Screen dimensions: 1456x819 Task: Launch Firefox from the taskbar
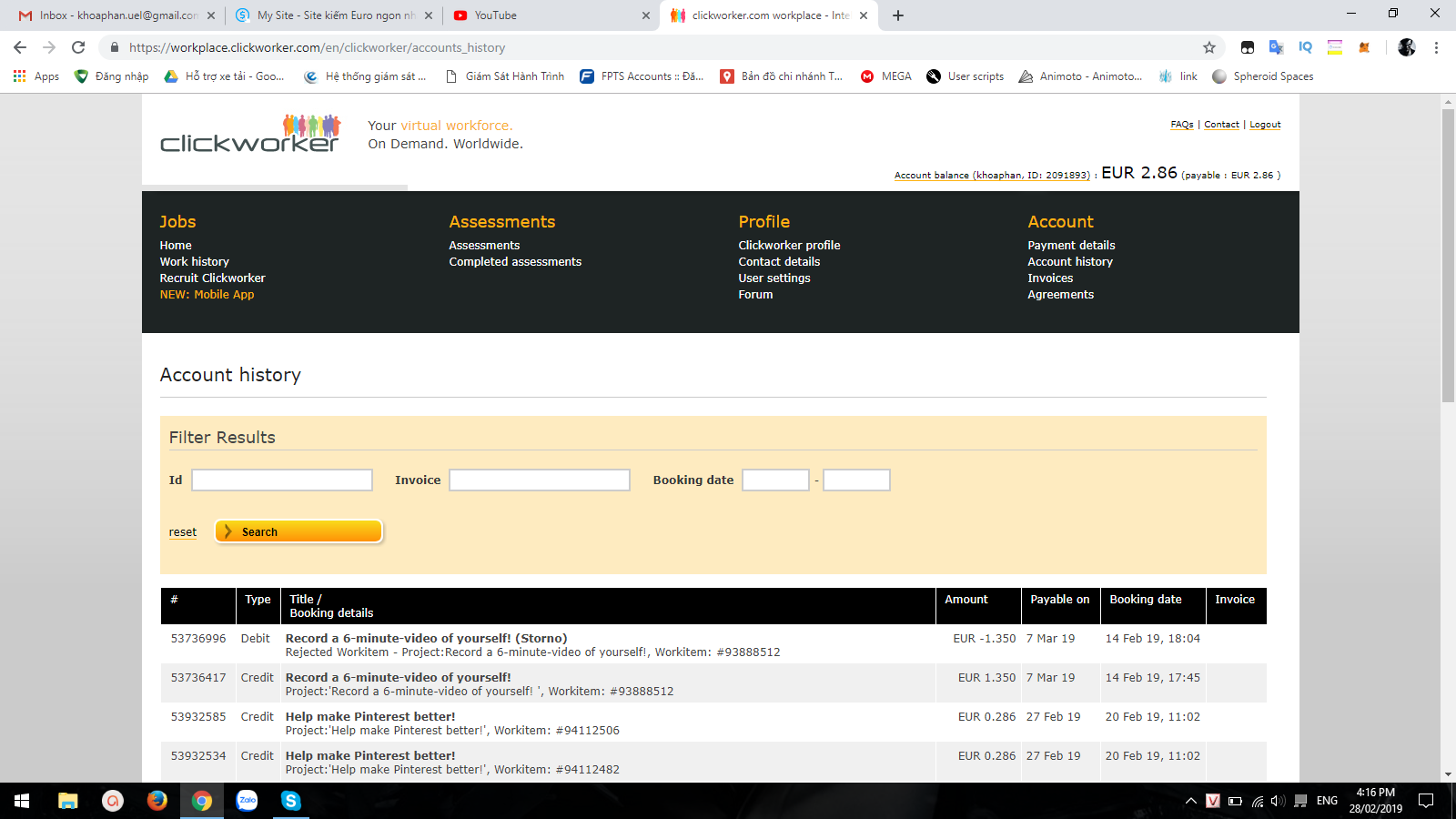click(157, 801)
